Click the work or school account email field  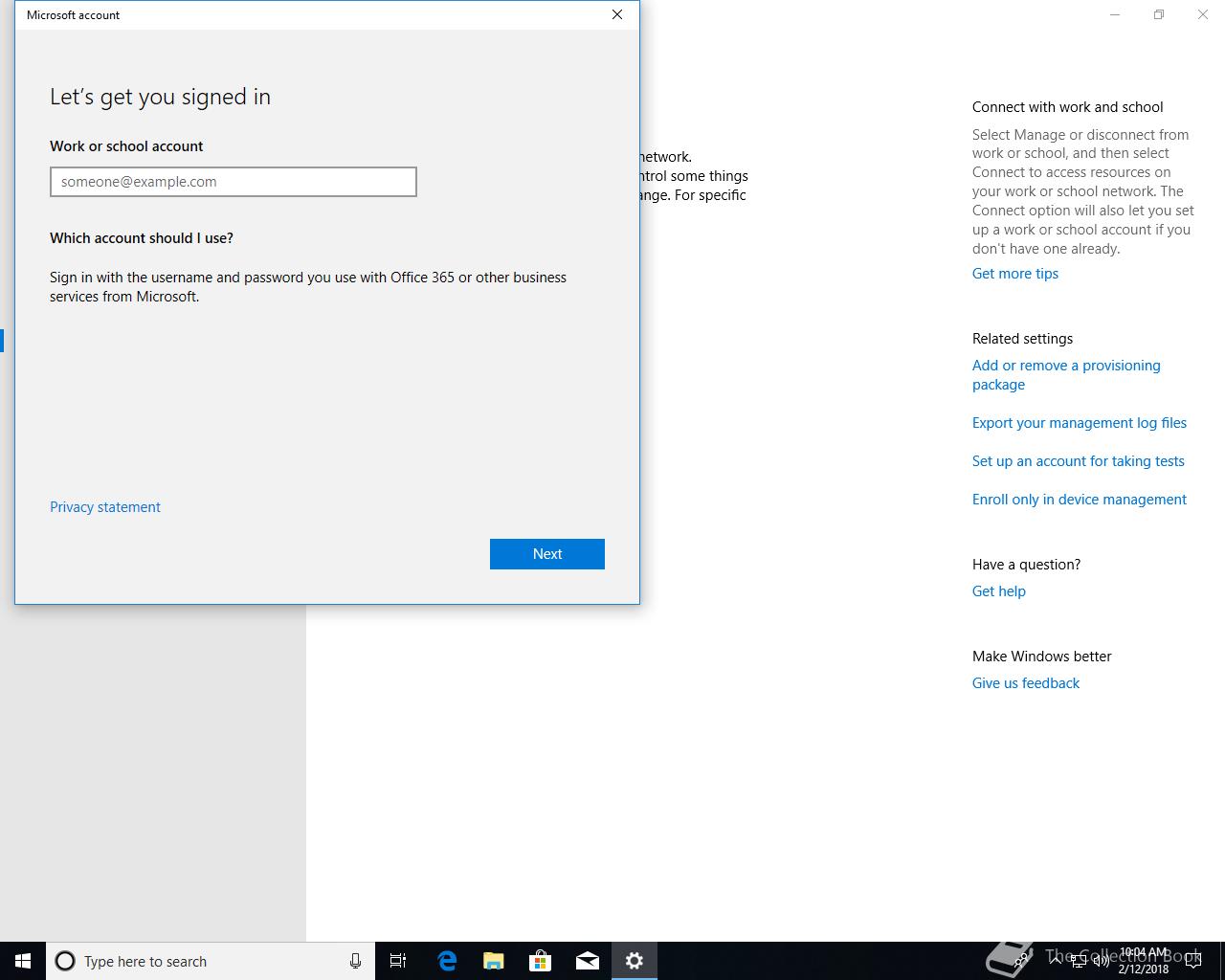coord(234,182)
